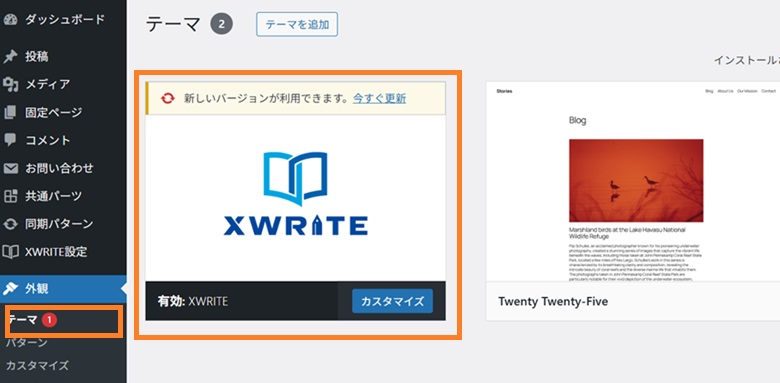Click the 今すぐ更新 update link
Screen dimensions: 780x383
tap(380, 98)
